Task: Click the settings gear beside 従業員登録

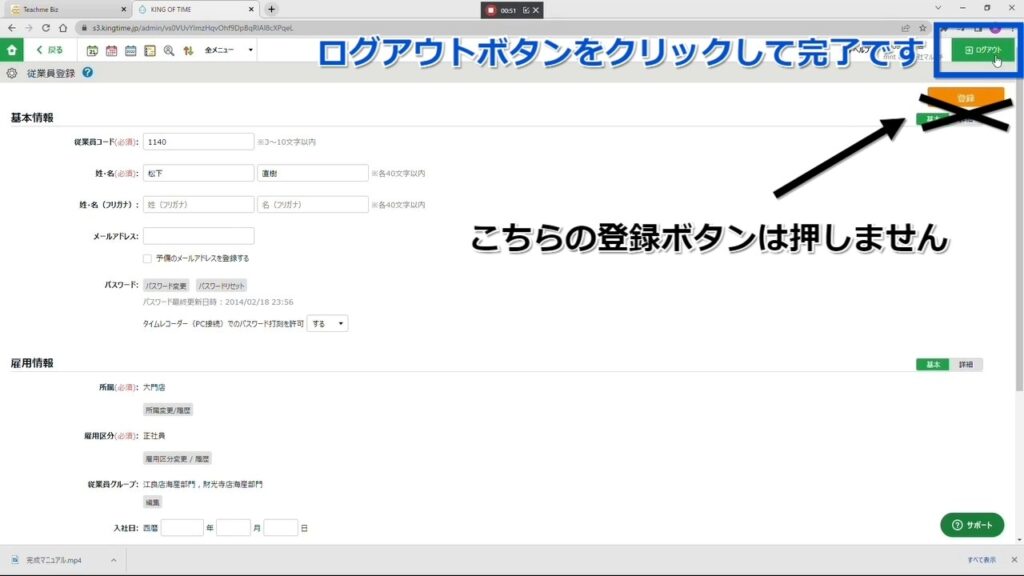Action: (x=12, y=73)
